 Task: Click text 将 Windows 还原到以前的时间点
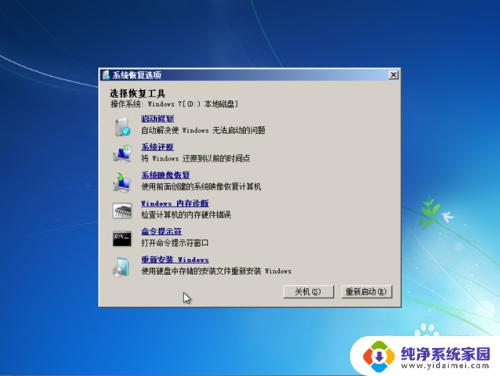195,158
